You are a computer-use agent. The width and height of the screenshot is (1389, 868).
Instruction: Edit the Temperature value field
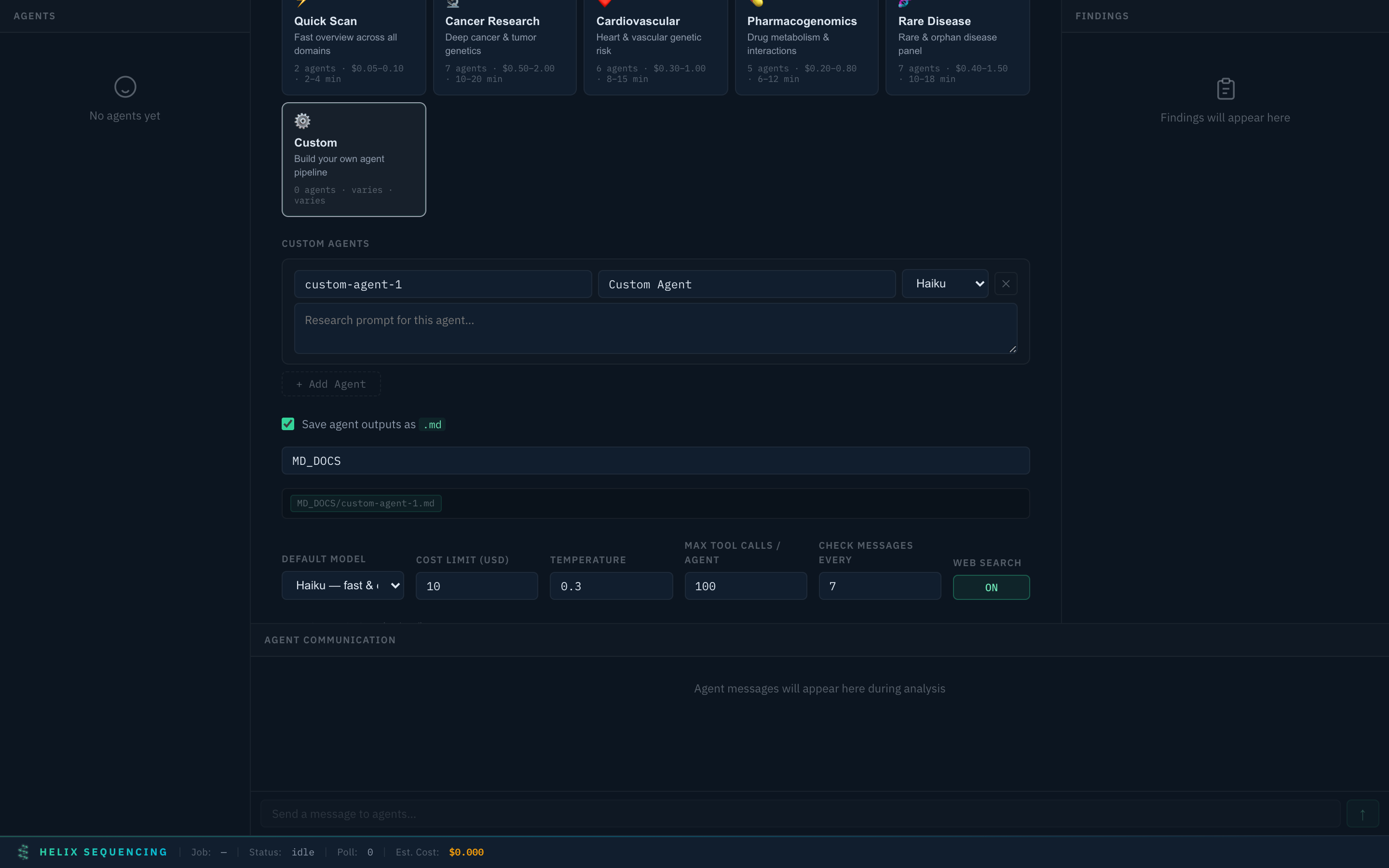click(611, 585)
